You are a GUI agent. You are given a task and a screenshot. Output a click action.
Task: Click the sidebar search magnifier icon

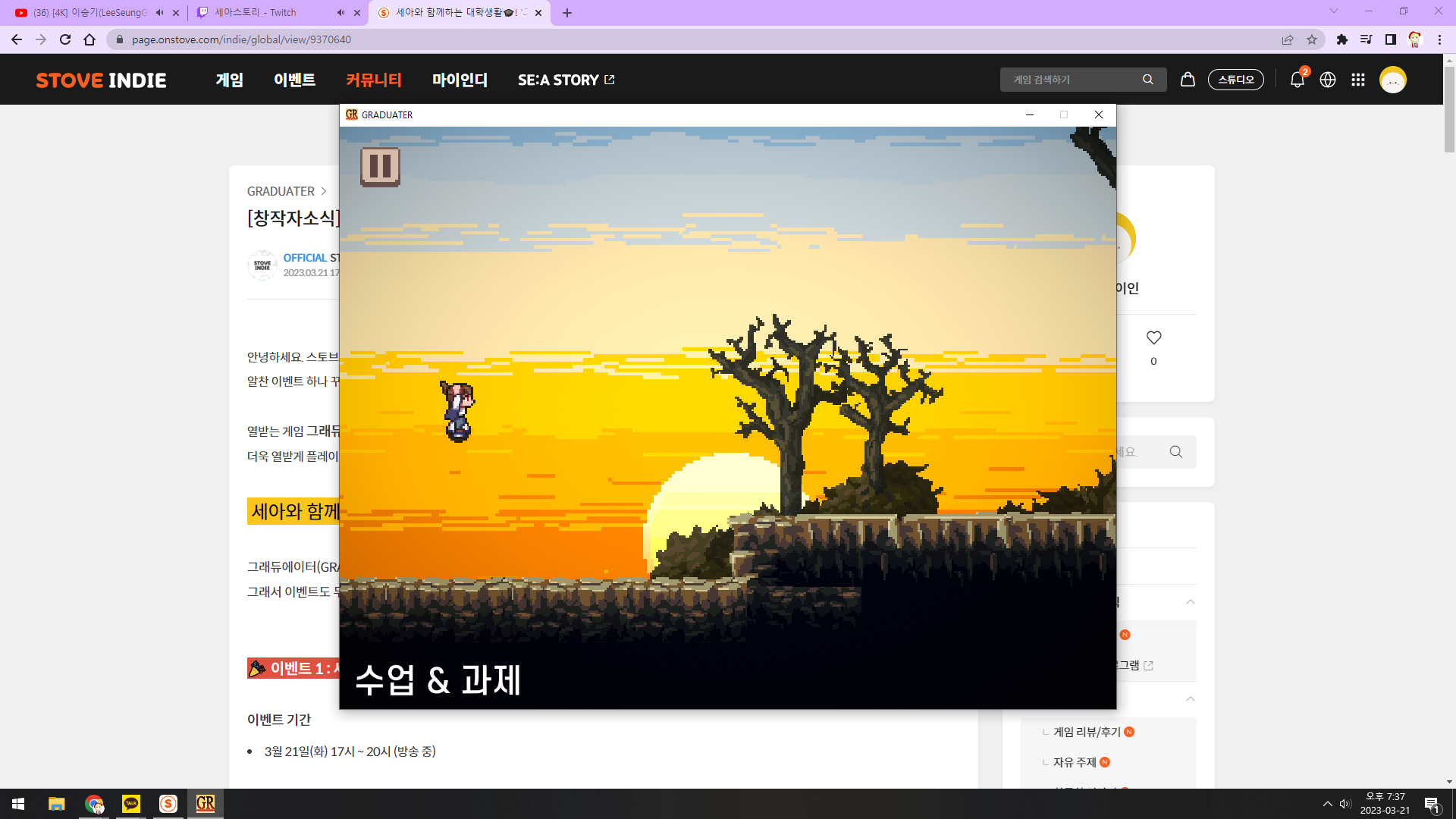pyautogui.click(x=1176, y=452)
